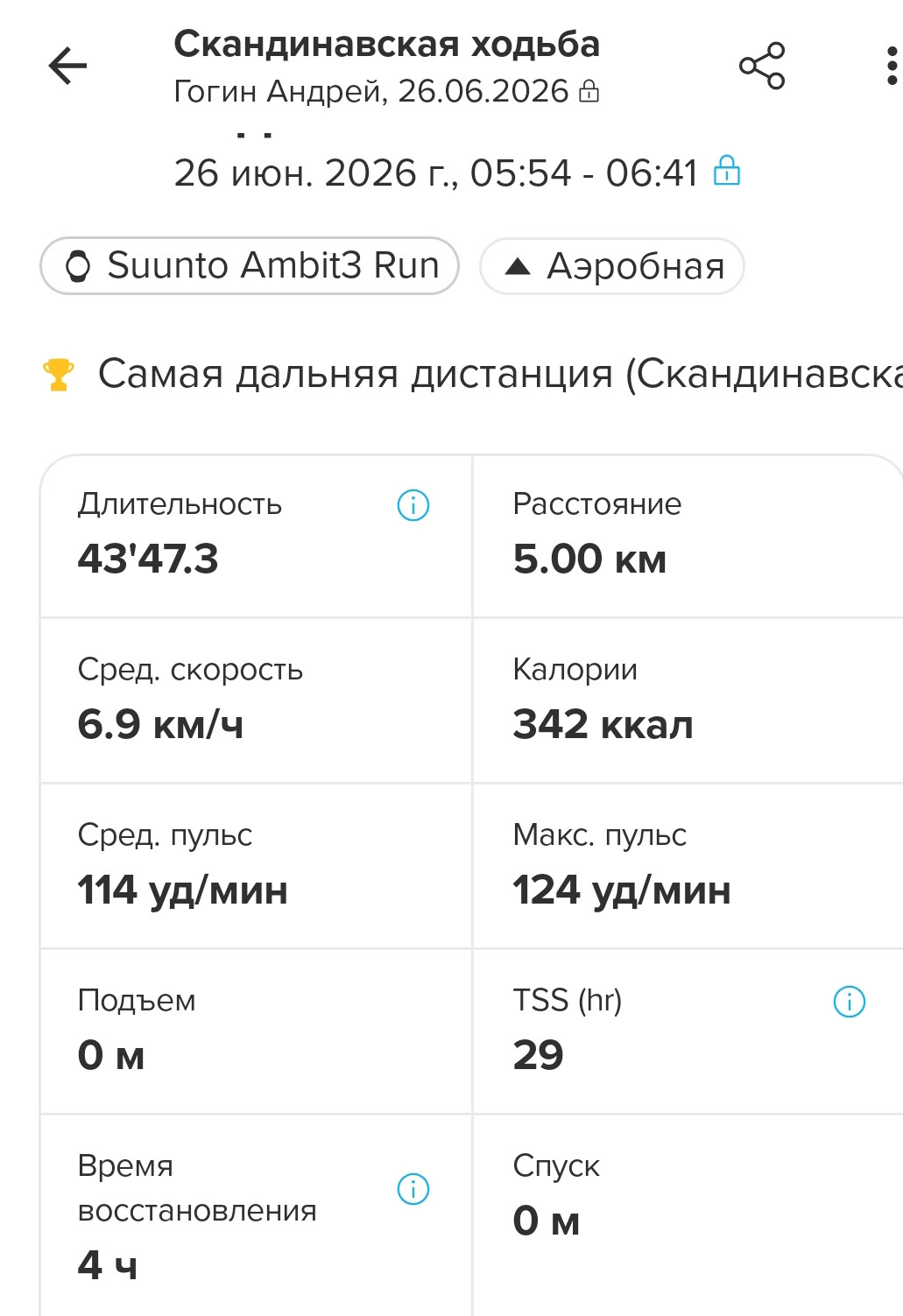The width and height of the screenshot is (903, 1316).
Task: Tap the gold trophy achievement icon
Action: pyautogui.click(x=59, y=374)
